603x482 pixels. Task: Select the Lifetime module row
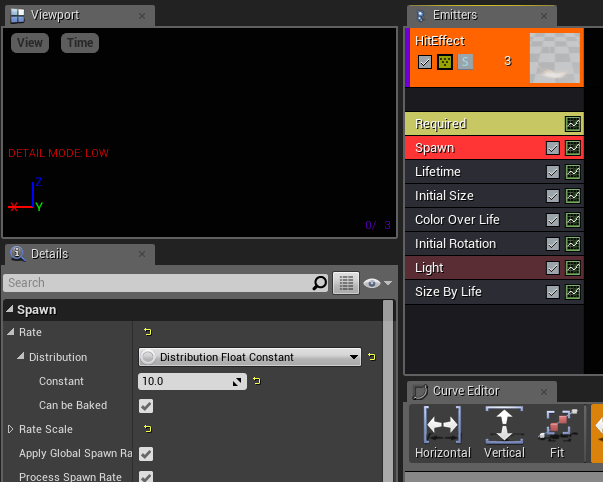[x=494, y=172]
